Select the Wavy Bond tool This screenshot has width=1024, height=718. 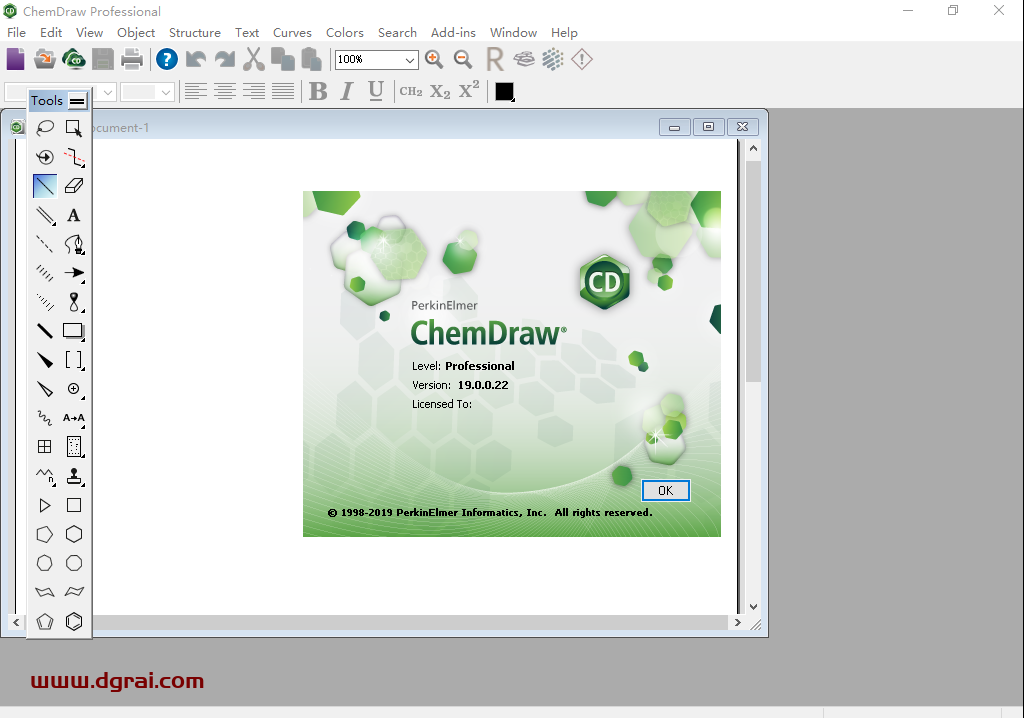click(x=44, y=417)
